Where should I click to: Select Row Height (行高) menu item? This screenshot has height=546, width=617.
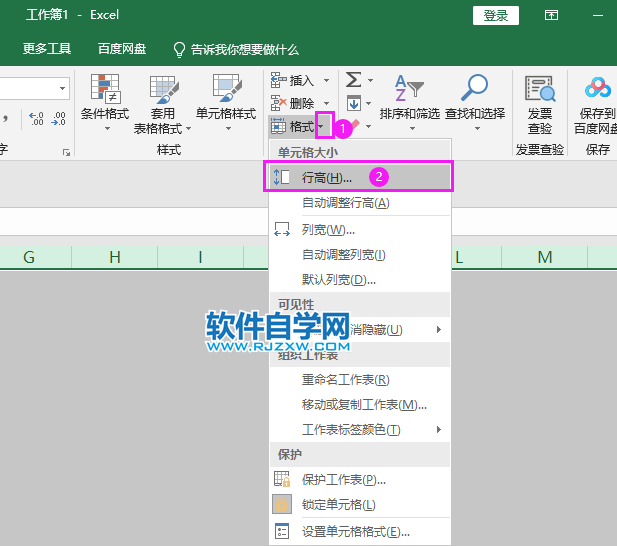click(360, 177)
